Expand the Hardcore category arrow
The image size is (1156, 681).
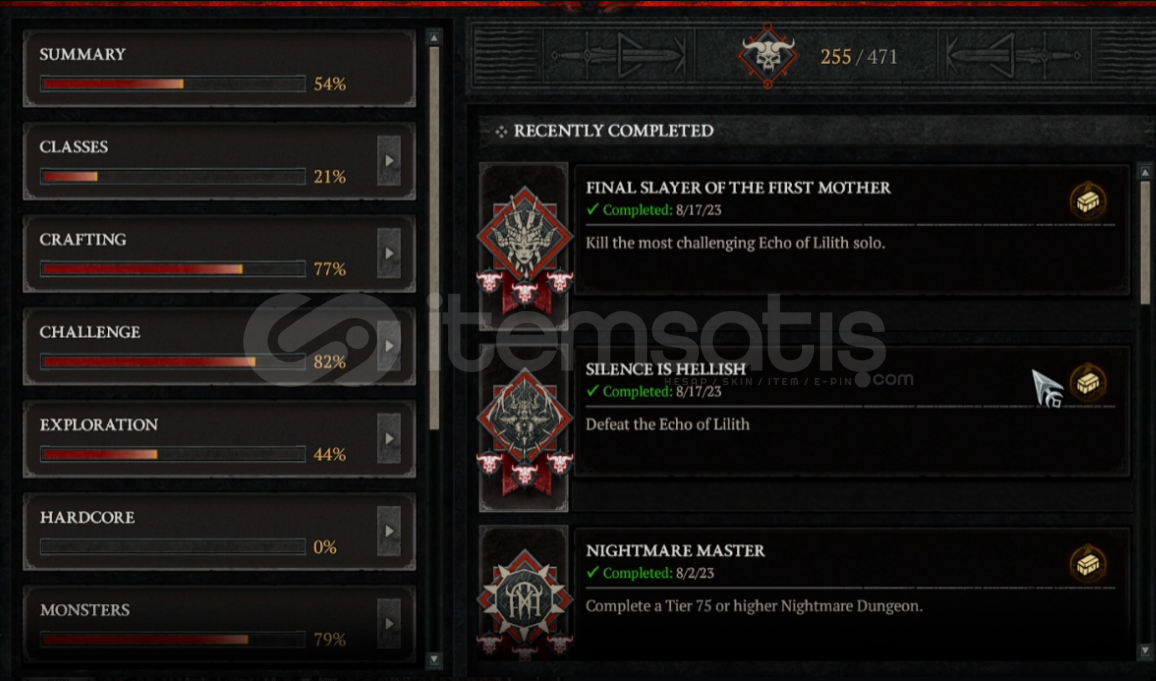click(x=389, y=531)
